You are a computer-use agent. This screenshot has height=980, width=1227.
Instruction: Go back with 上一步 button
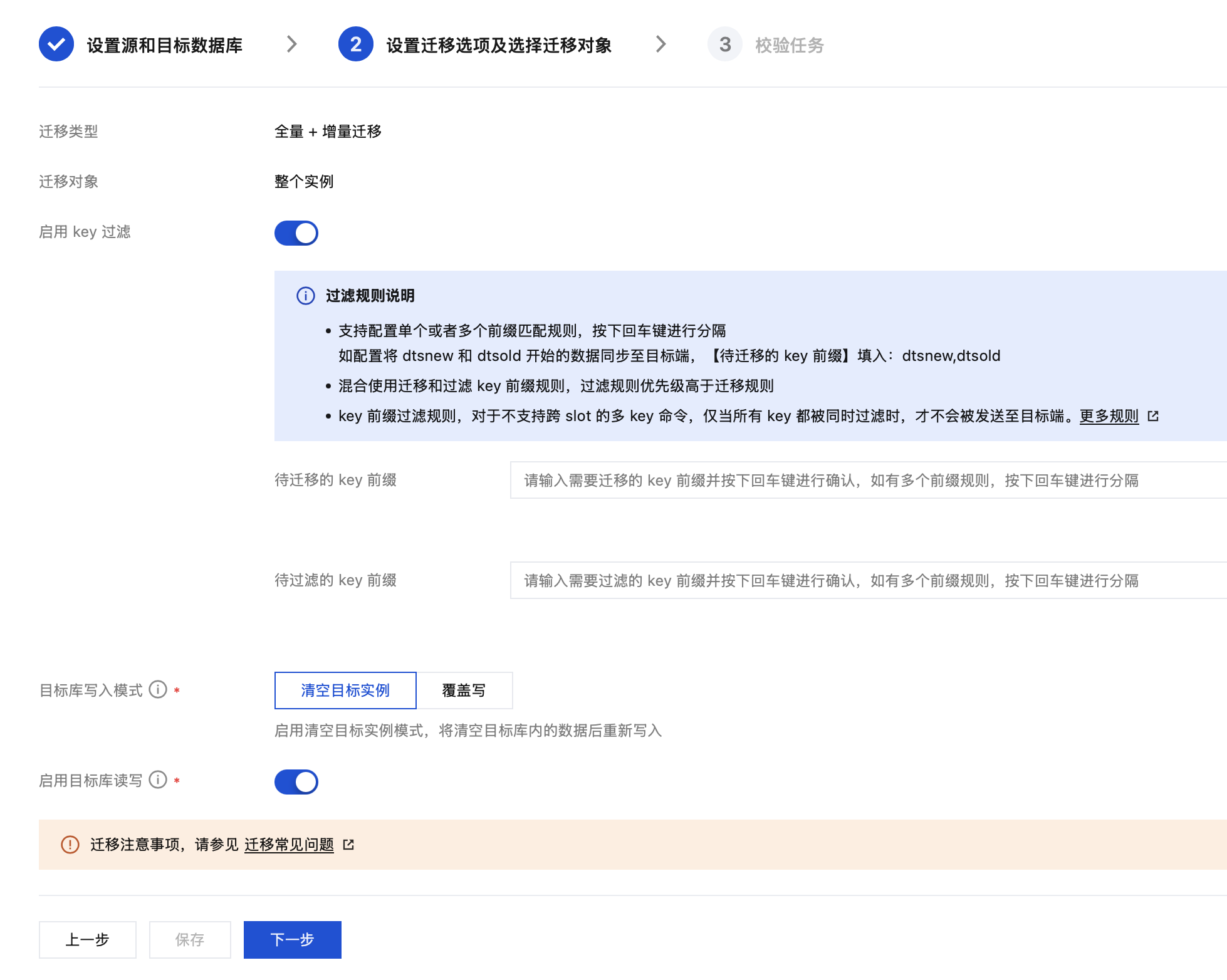pyautogui.click(x=88, y=940)
